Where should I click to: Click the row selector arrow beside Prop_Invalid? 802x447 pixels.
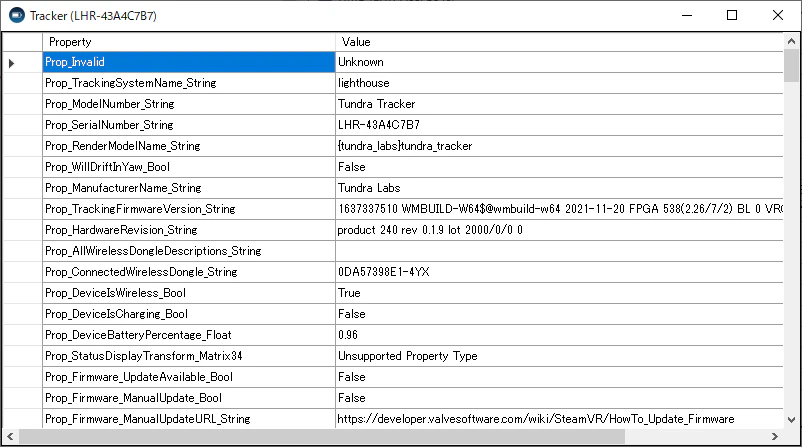[x=11, y=63]
